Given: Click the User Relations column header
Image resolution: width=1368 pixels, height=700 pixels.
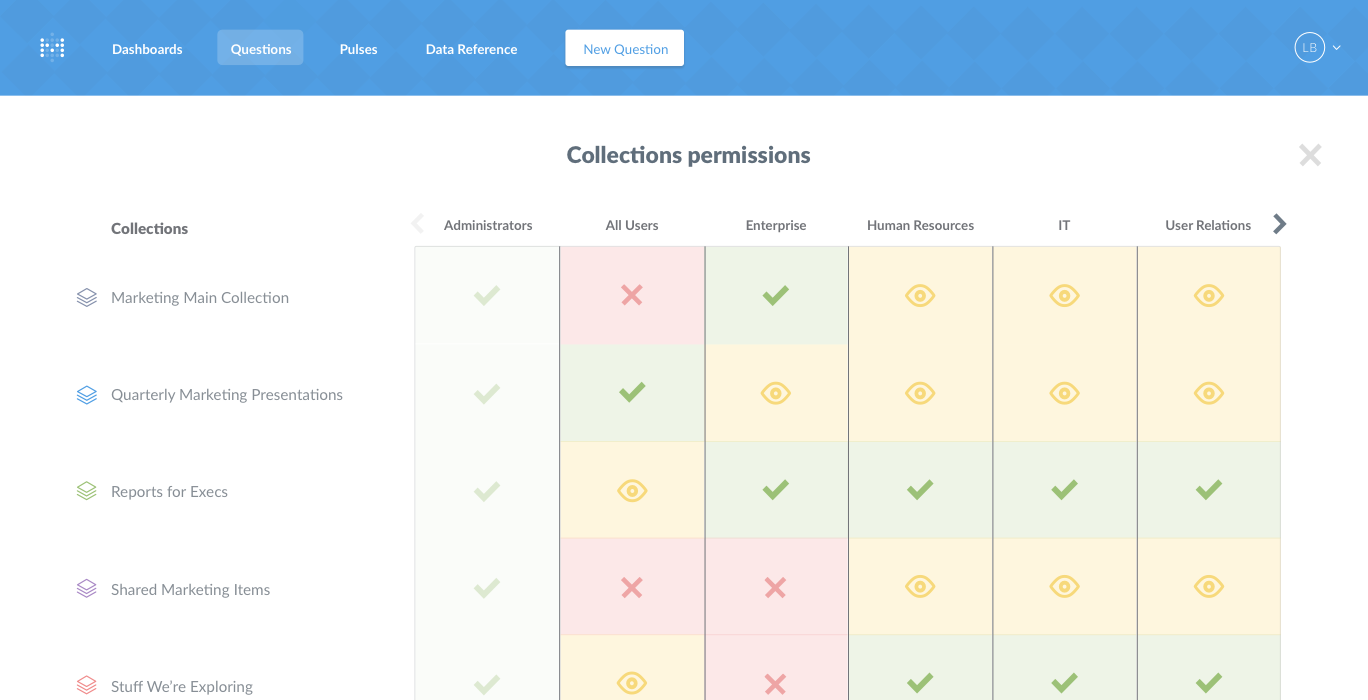Looking at the screenshot, I should point(1208,225).
